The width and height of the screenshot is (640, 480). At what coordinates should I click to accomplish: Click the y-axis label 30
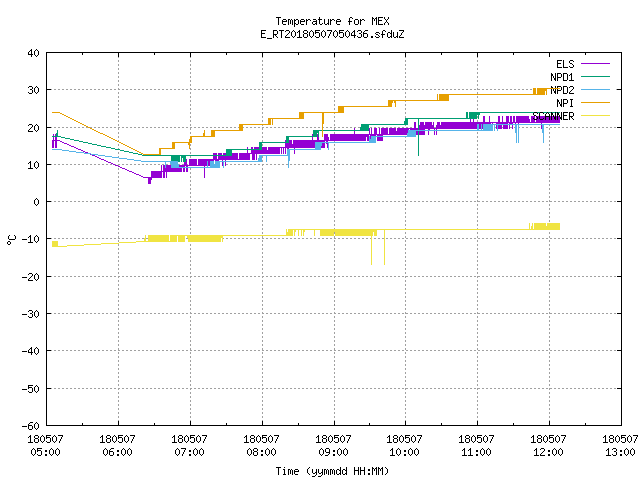click(x=33, y=90)
